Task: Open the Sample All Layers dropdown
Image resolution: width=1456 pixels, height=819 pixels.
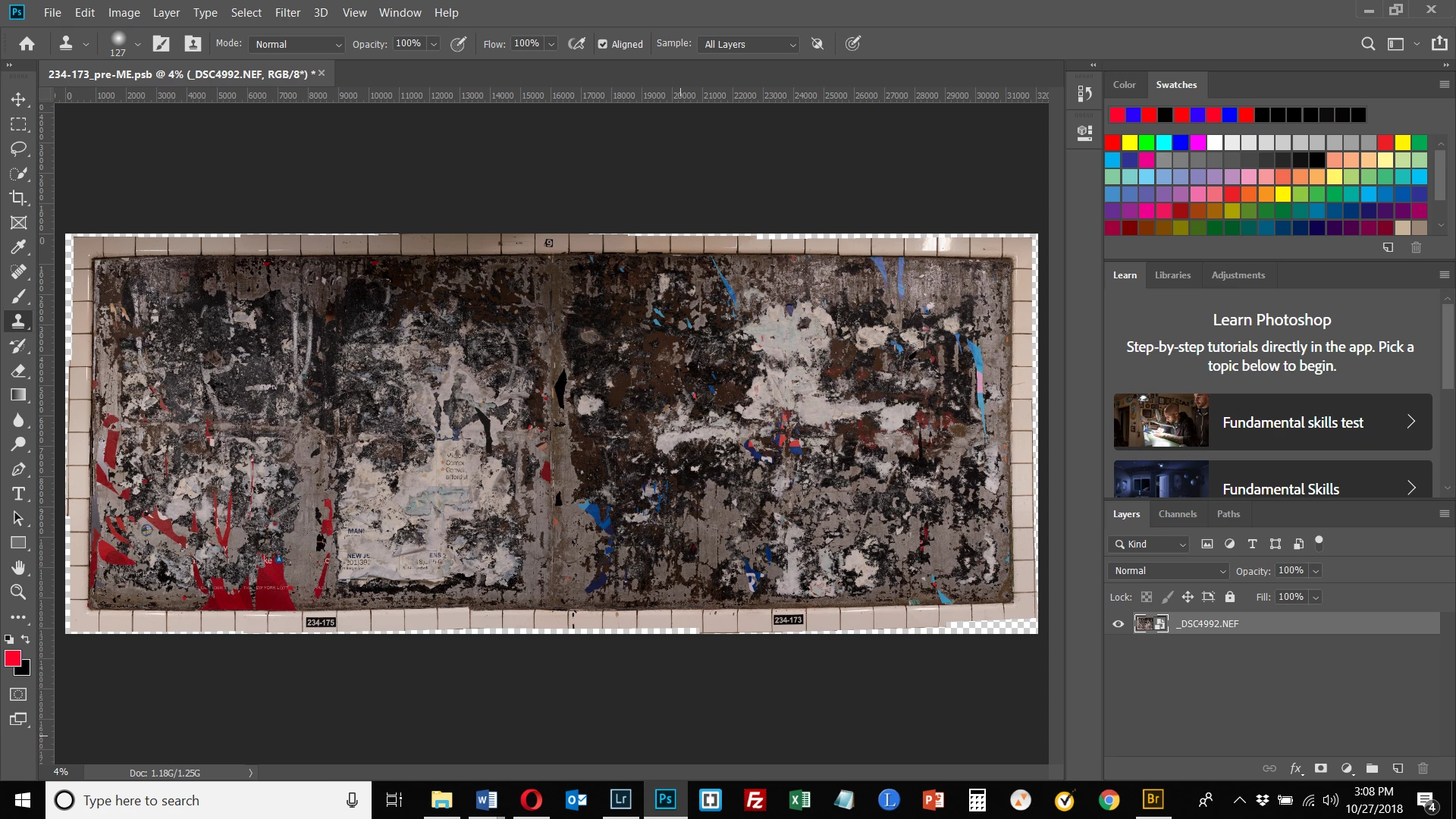Action: click(x=749, y=44)
